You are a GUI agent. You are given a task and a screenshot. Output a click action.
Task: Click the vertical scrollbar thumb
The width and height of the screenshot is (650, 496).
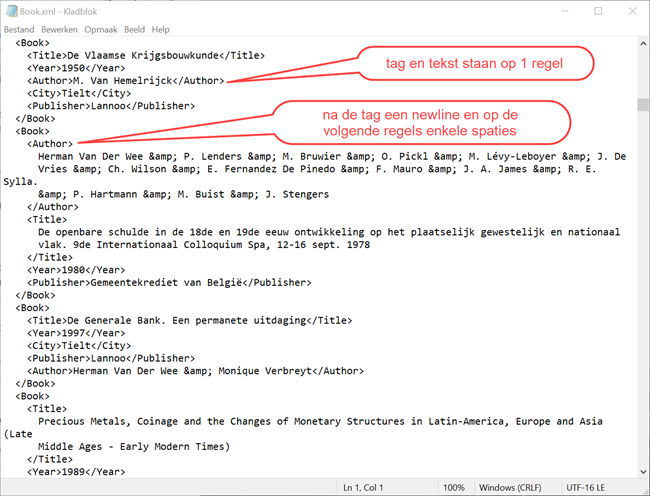click(x=643, y=104)
